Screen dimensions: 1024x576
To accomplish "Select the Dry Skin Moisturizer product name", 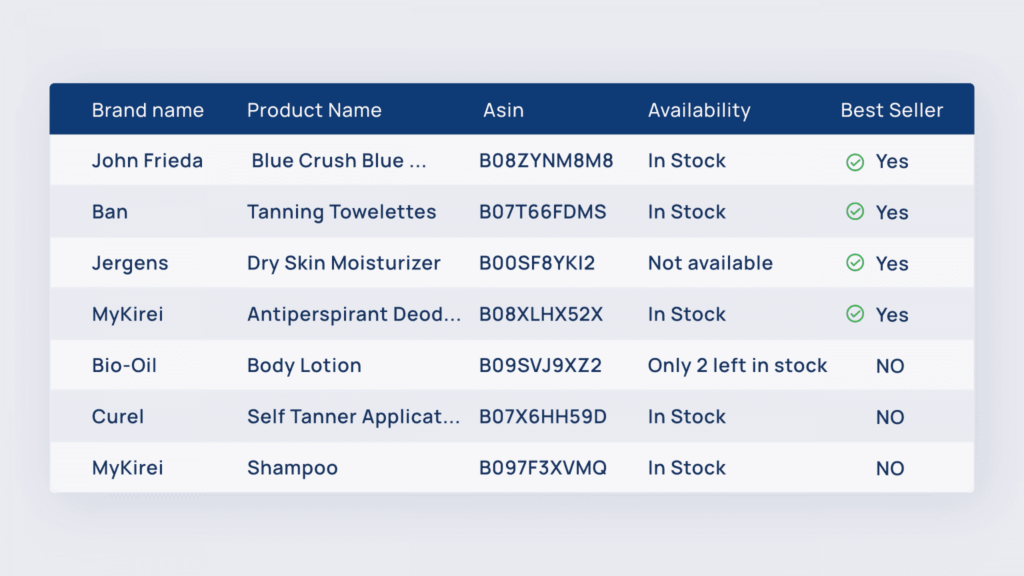I will [x=344, y=263].
